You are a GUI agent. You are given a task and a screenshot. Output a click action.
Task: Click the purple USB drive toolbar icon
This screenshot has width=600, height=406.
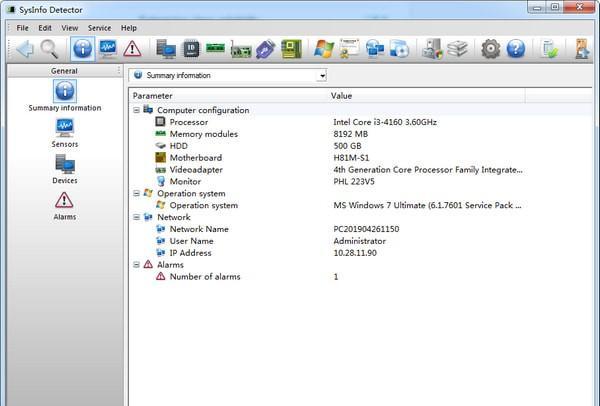click(x=266, y=49)
